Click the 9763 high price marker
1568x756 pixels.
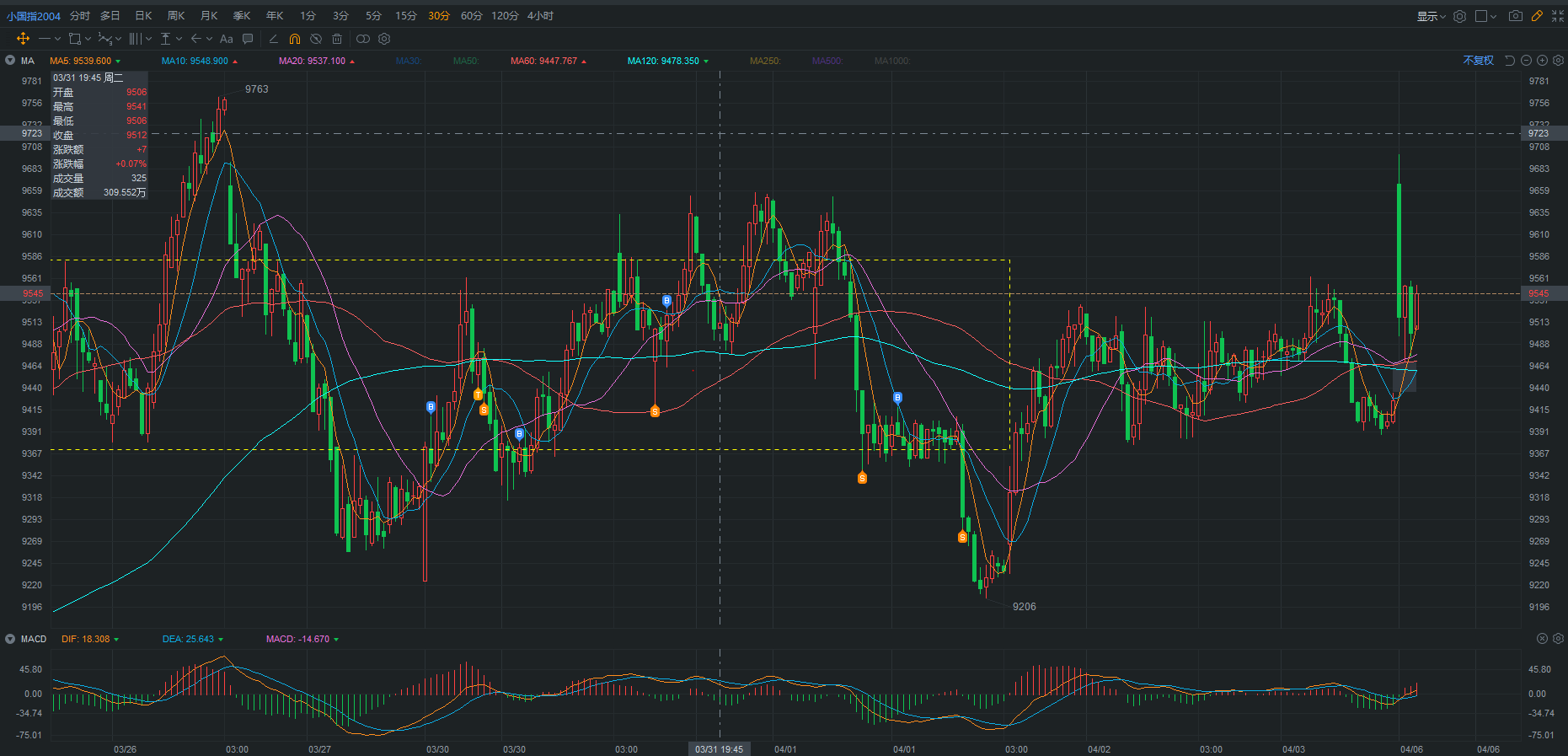[257, 89]
